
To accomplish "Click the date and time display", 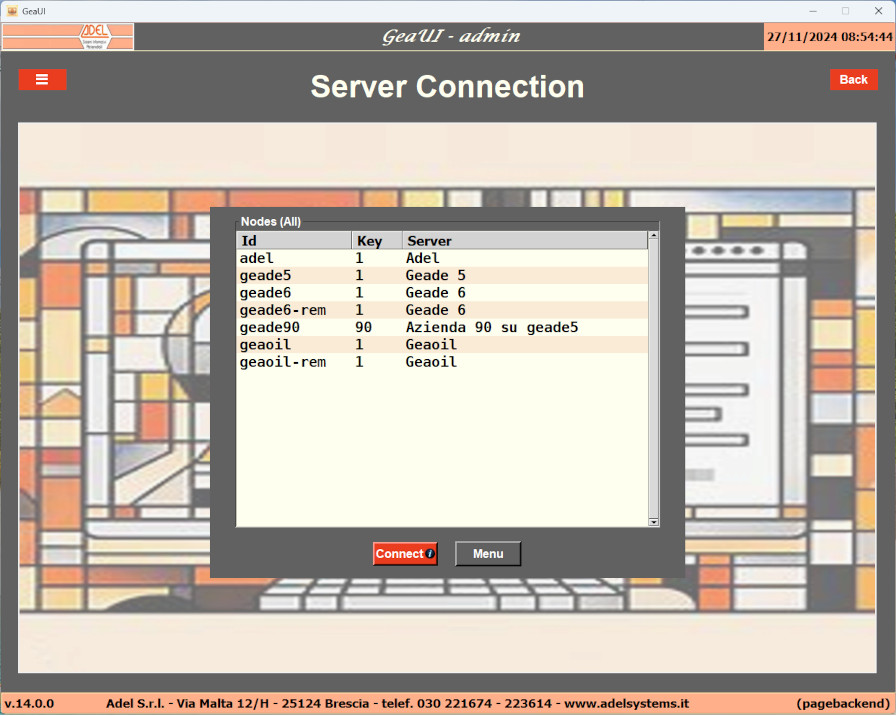I will [829, 37].
